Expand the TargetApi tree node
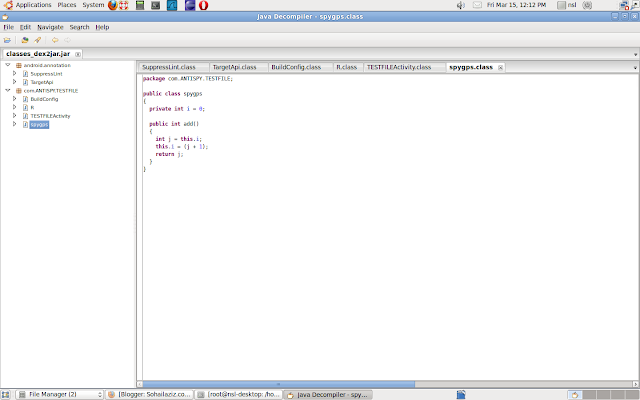 tap(15, 82)
